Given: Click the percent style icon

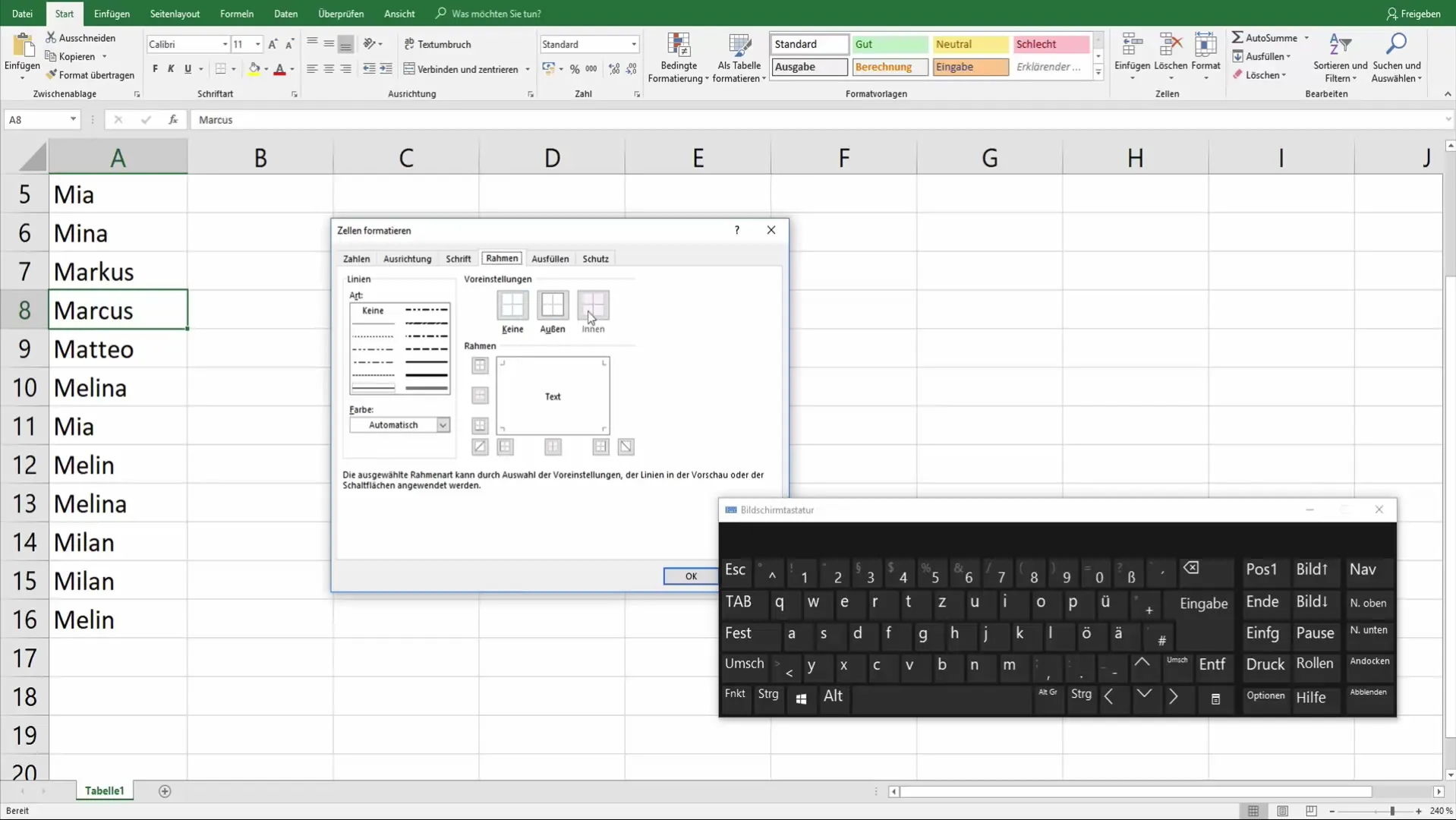Looking at the screenshot, I should point(575,69).
